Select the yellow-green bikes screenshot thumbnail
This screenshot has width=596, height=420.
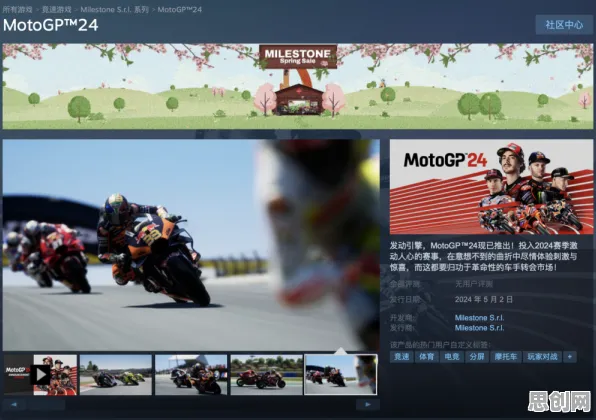(x=116, y=375)
